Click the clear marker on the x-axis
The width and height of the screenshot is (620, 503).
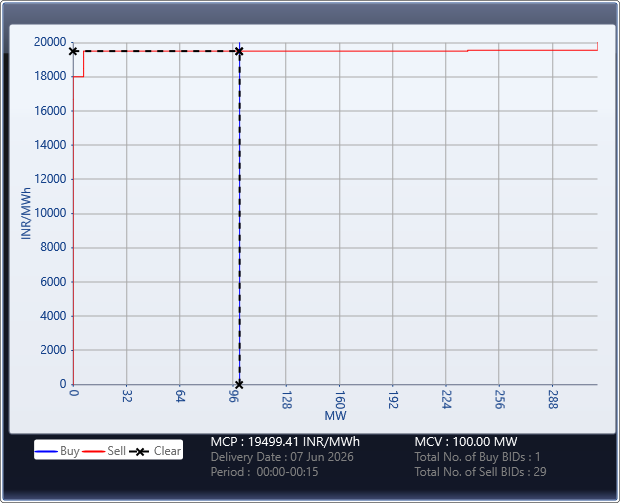239,384
